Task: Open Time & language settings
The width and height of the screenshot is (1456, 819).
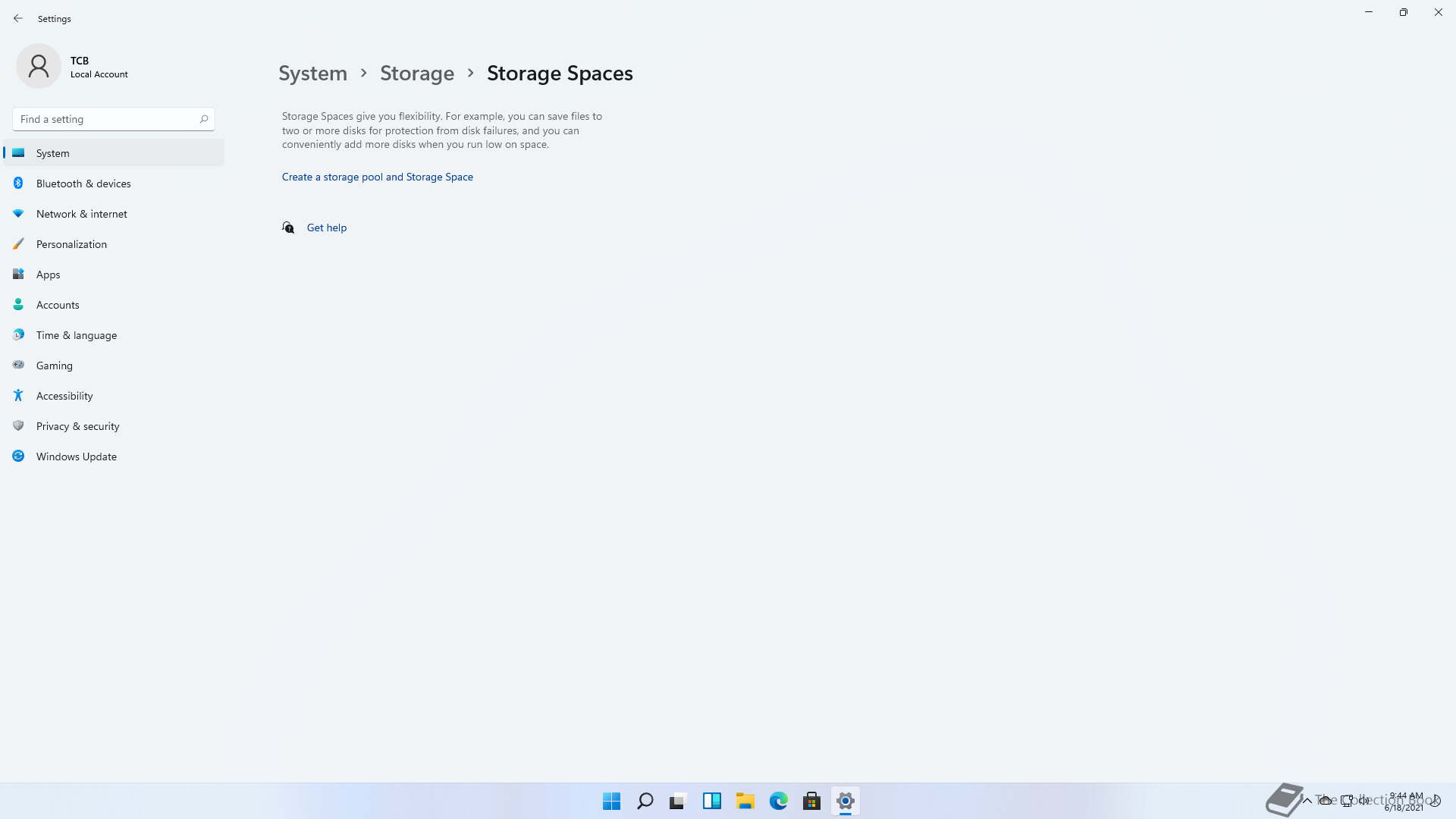Action: [x=114, y=335]
